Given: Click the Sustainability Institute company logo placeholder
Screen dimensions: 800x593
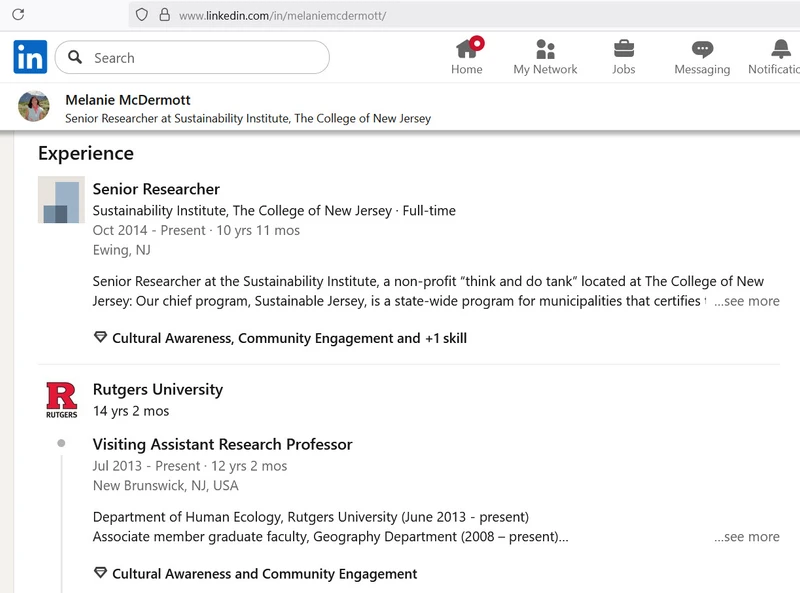Looking at the screenshot, I should 61,200.
